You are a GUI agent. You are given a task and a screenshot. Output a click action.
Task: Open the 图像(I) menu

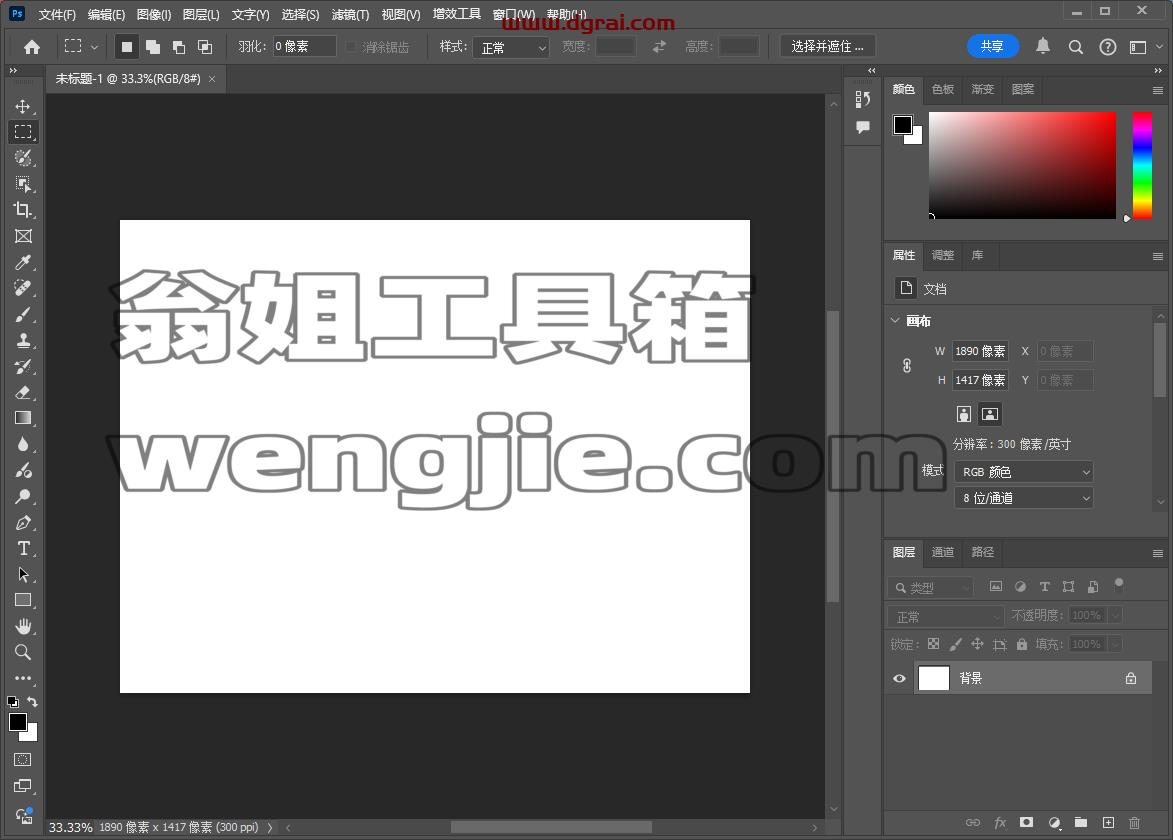tap(154, 14)
